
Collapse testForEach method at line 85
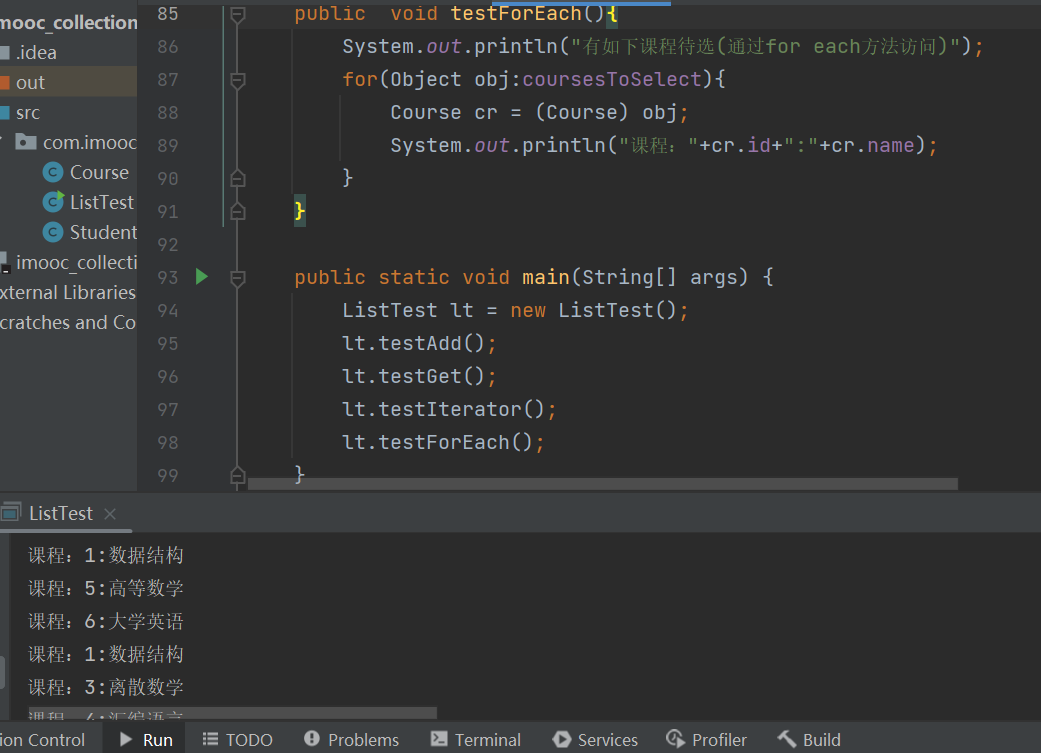click(x=237, y=14)
